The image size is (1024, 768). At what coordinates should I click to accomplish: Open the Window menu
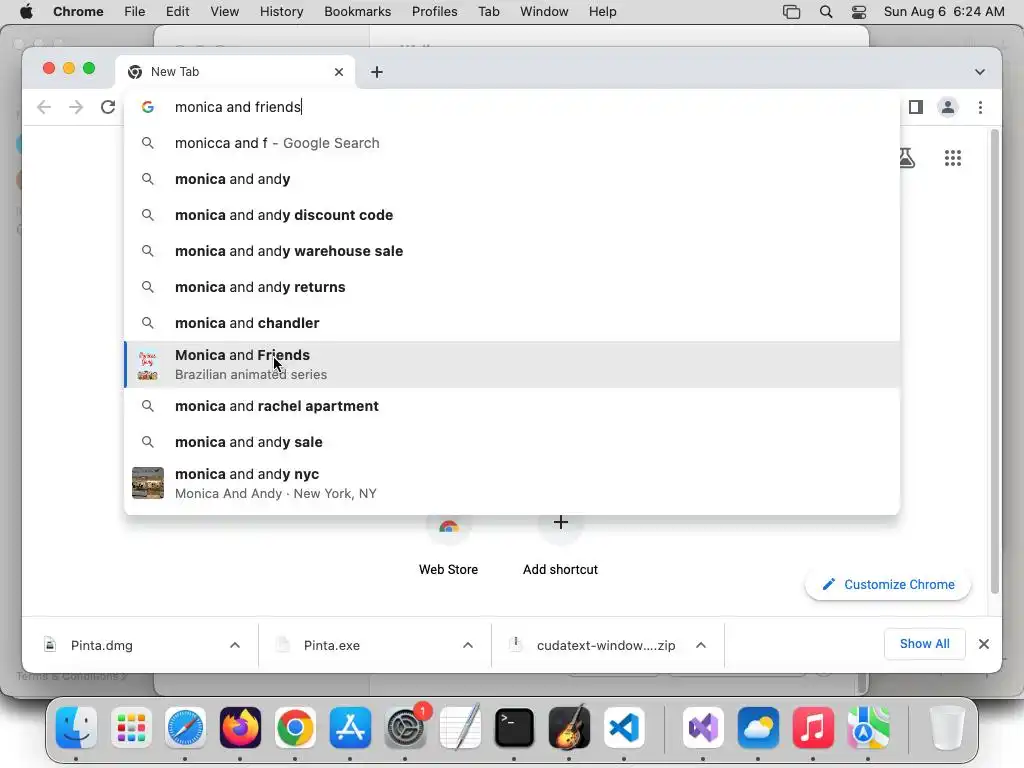[544, 12]
